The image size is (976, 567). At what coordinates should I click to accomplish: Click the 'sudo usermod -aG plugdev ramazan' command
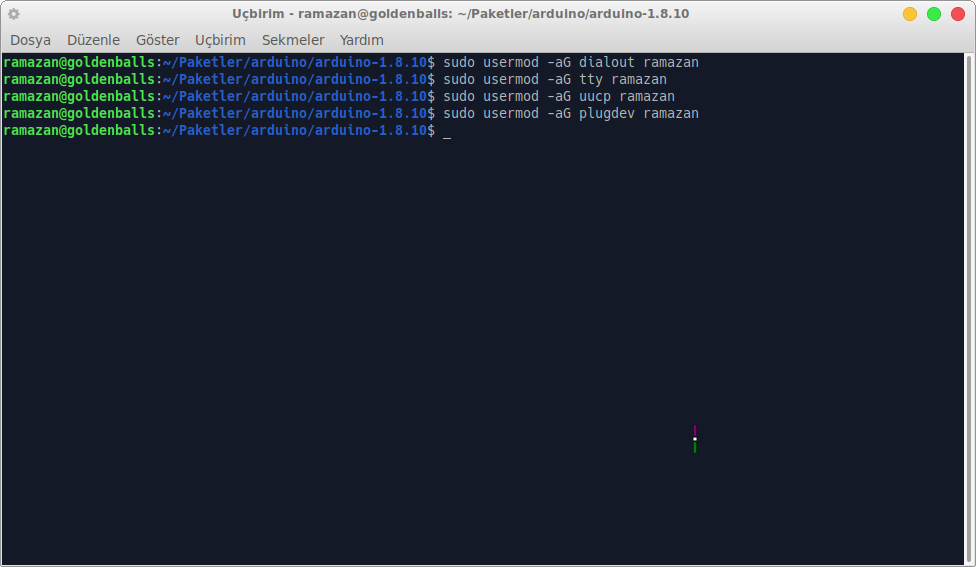point(571,113)
